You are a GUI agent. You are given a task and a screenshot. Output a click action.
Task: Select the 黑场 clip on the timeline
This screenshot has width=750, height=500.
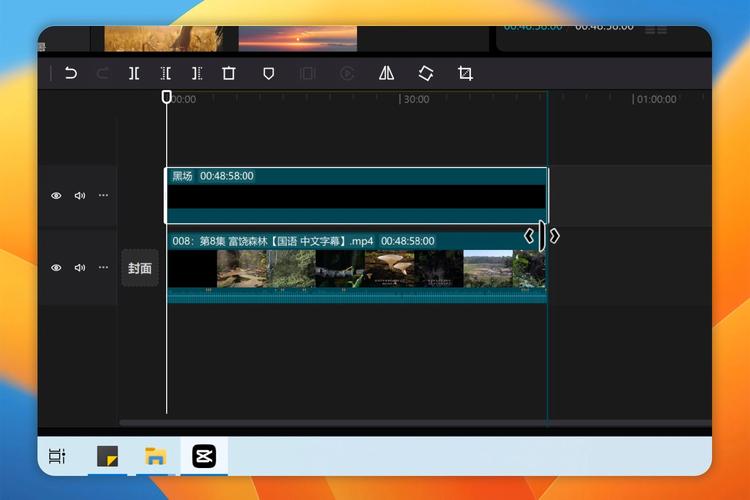pyautogui.click(x=356, y=196)
